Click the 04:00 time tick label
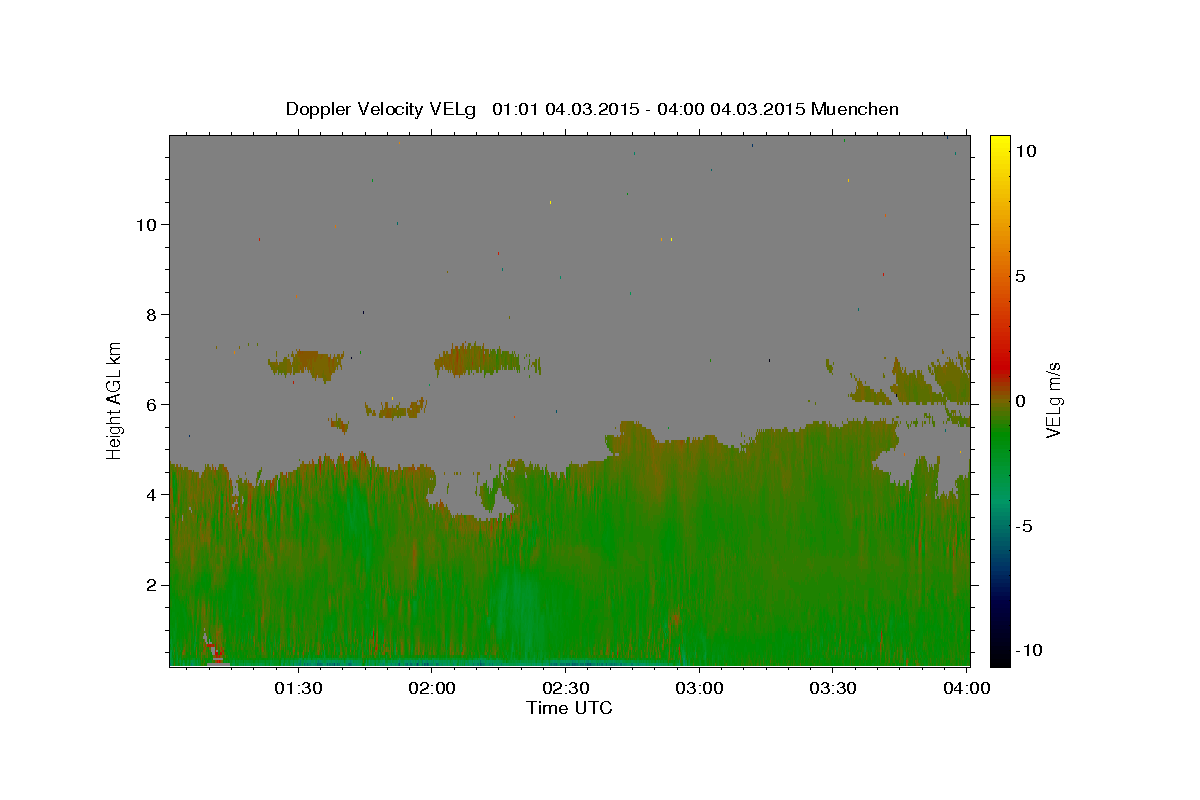Screen dimensions: 1200x800 click(x=967, y=688)
